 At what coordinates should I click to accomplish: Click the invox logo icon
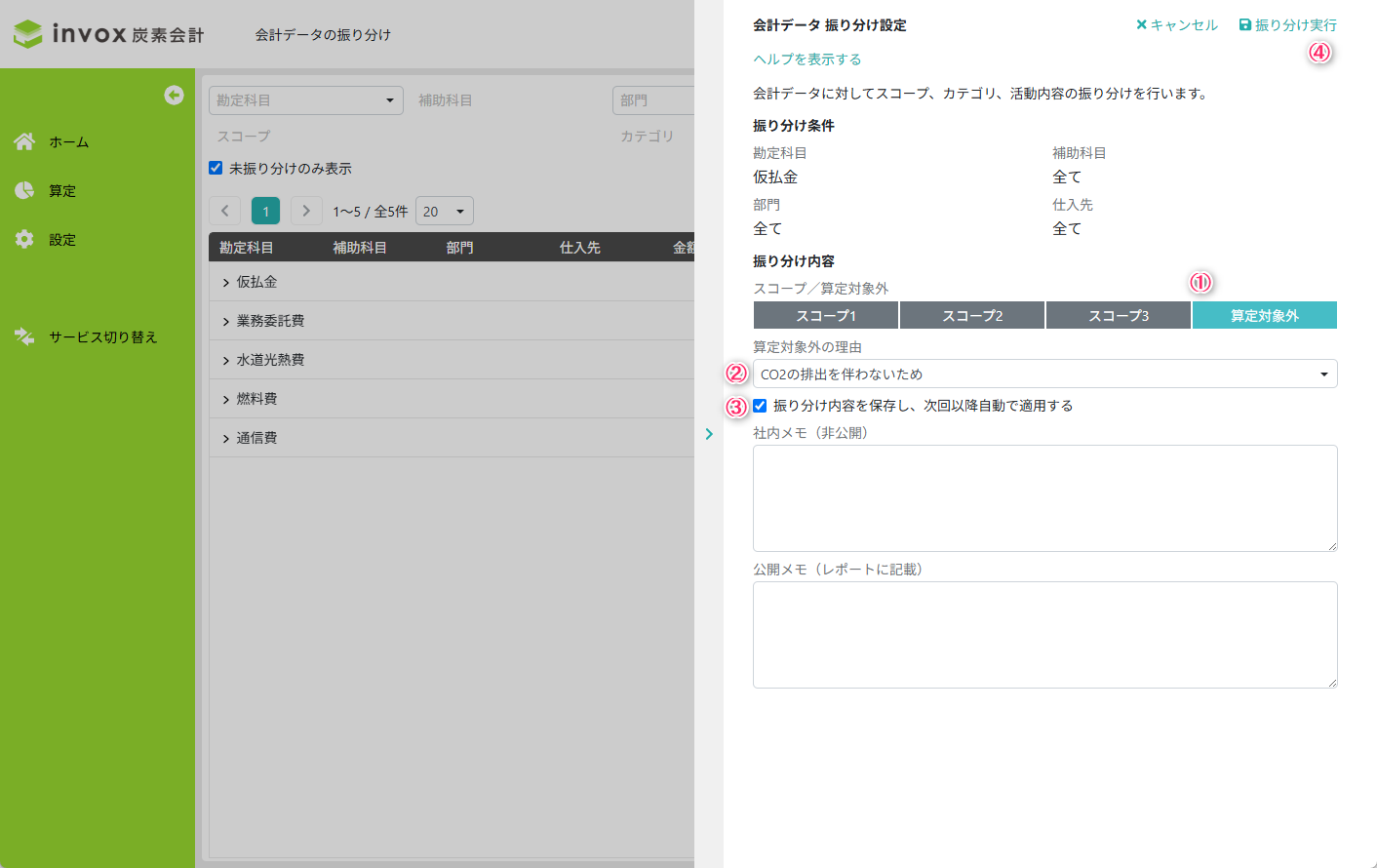point(27,34)
